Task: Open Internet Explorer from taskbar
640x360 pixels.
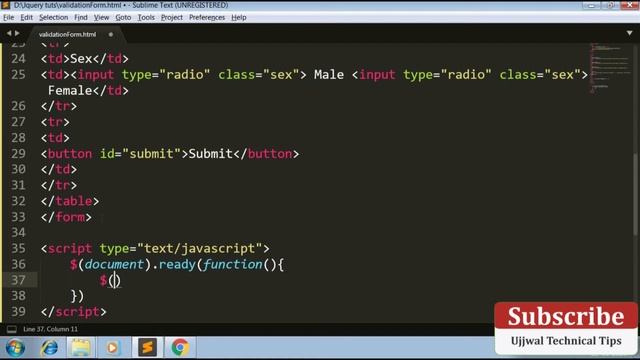Action: point(49,348)
